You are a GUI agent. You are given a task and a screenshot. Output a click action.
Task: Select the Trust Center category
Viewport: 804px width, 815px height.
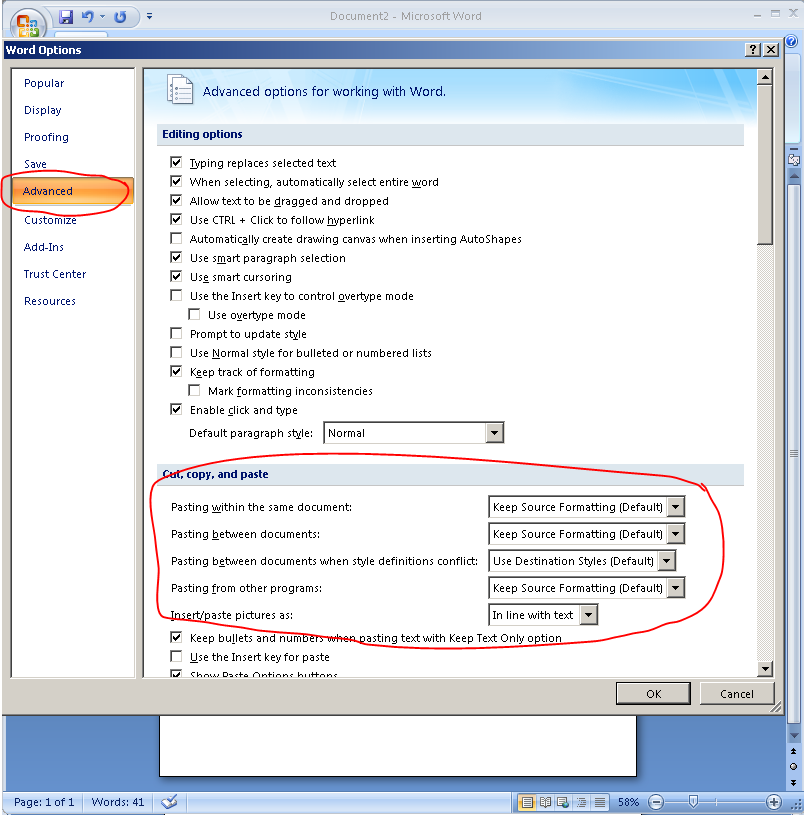pyautogui.click(x=55, y=274)
